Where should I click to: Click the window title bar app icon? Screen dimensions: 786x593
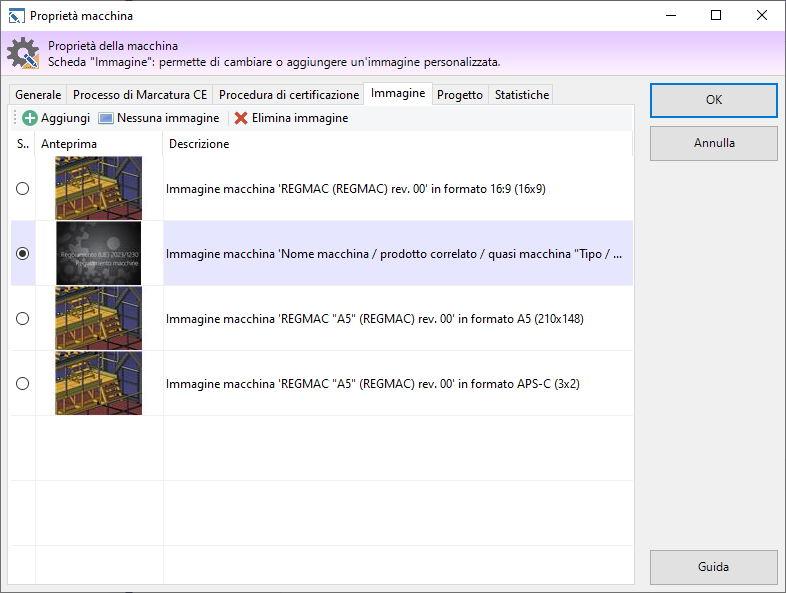15,16
